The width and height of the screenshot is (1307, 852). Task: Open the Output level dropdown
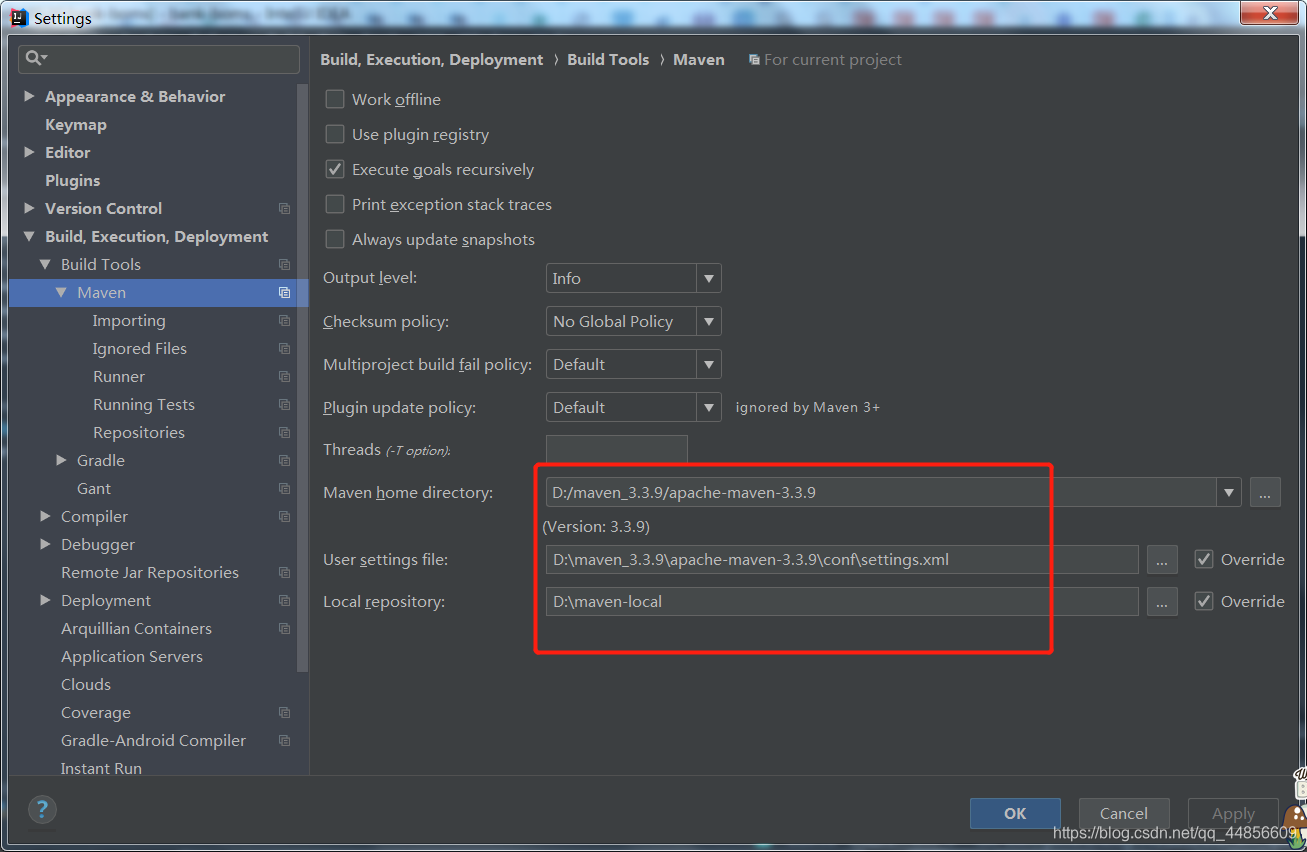[634, 278]
